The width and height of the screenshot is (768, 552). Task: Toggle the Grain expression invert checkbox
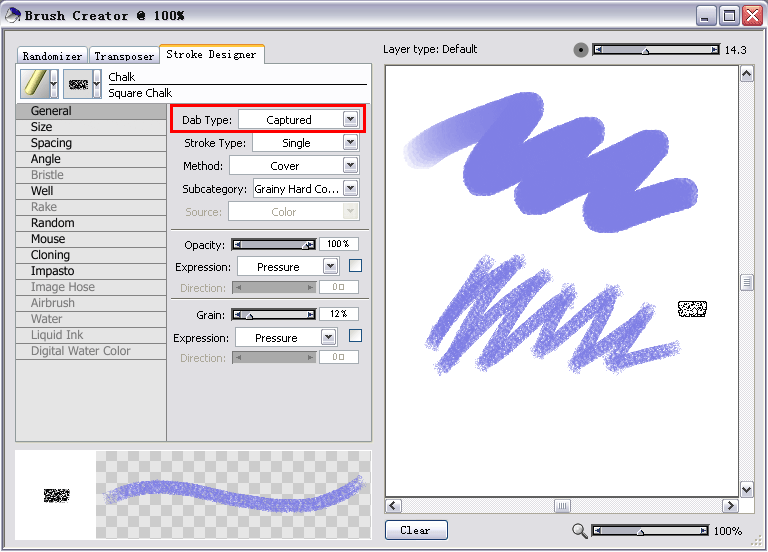355,337
